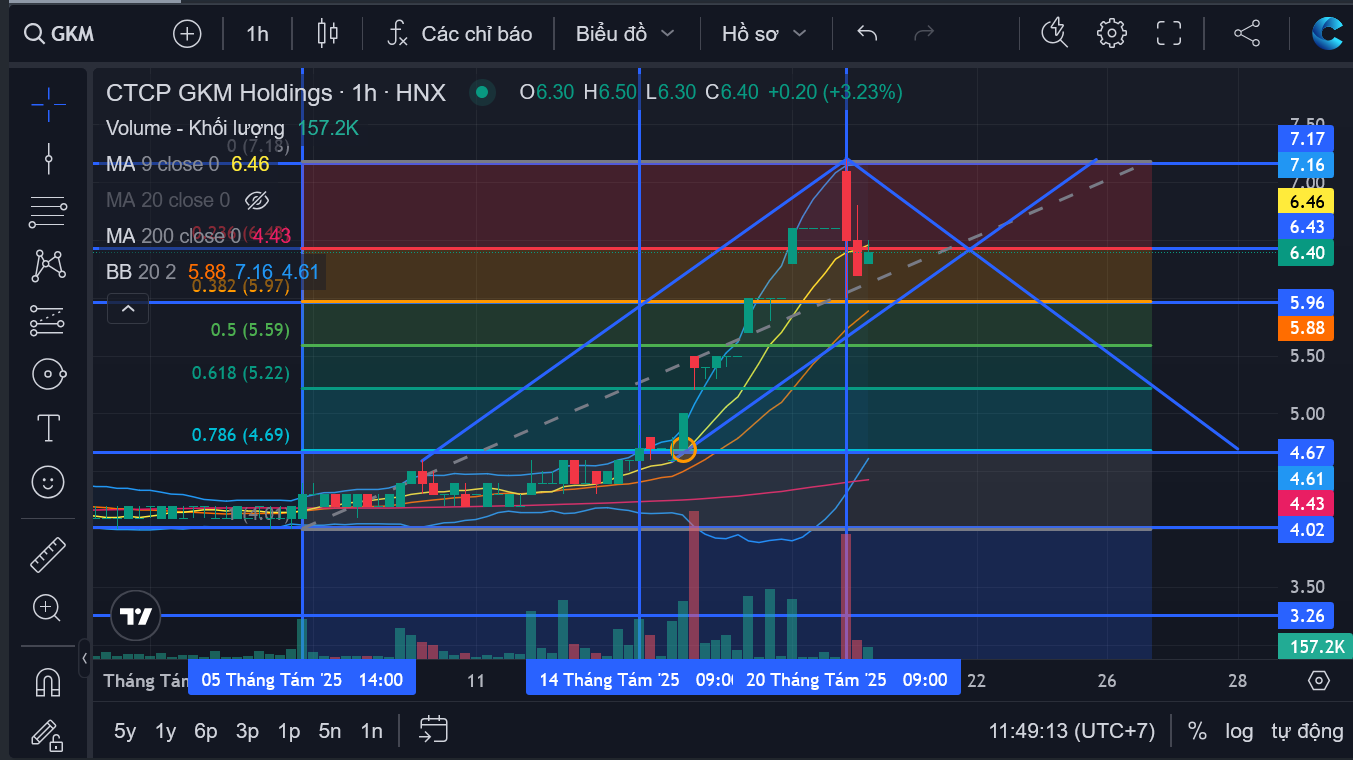
Task: Open chart settings gear in top toolbar
Action: click(x=1111, y=33)
